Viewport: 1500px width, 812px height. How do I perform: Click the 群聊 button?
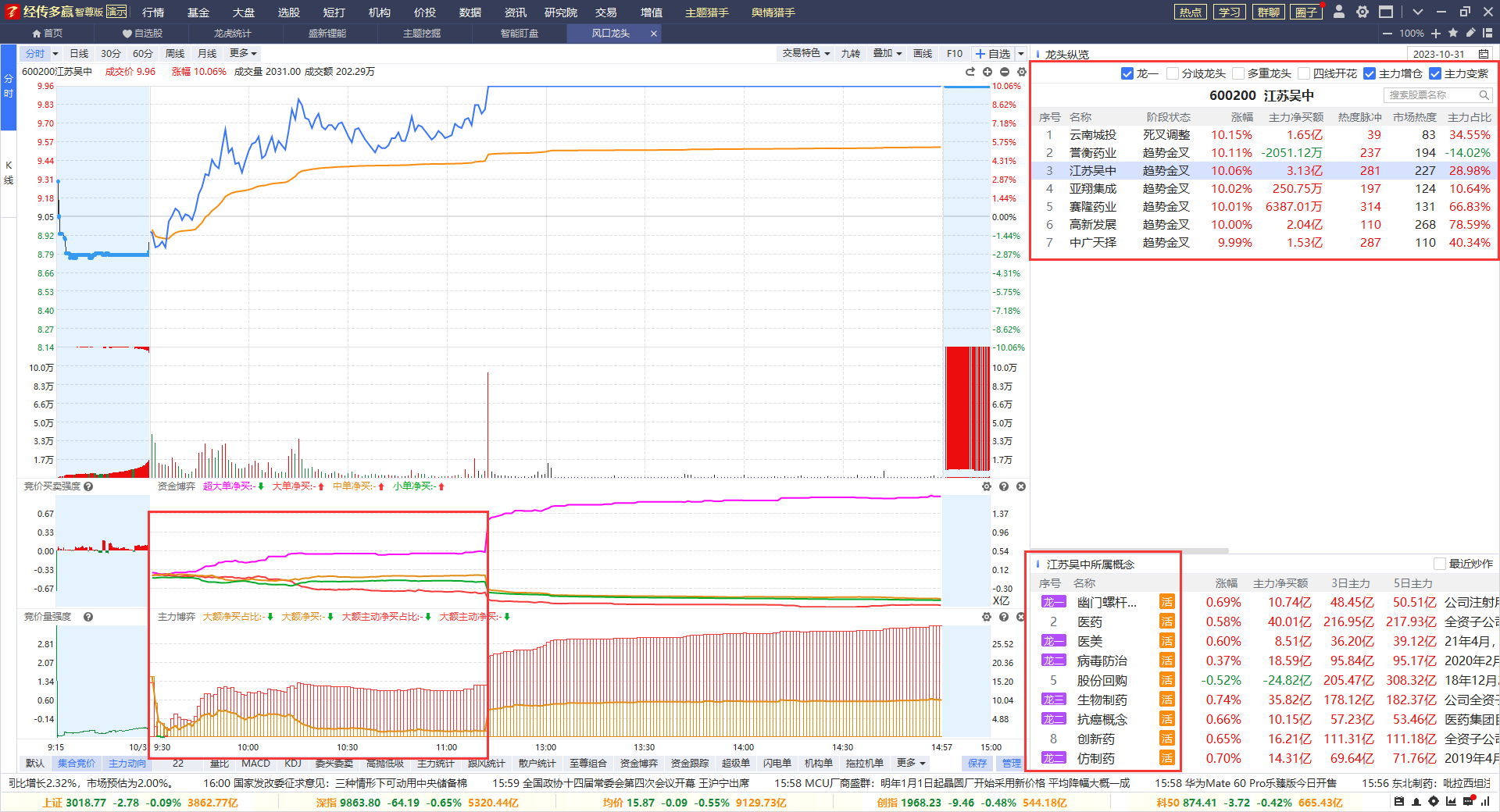pos(1269,12)
